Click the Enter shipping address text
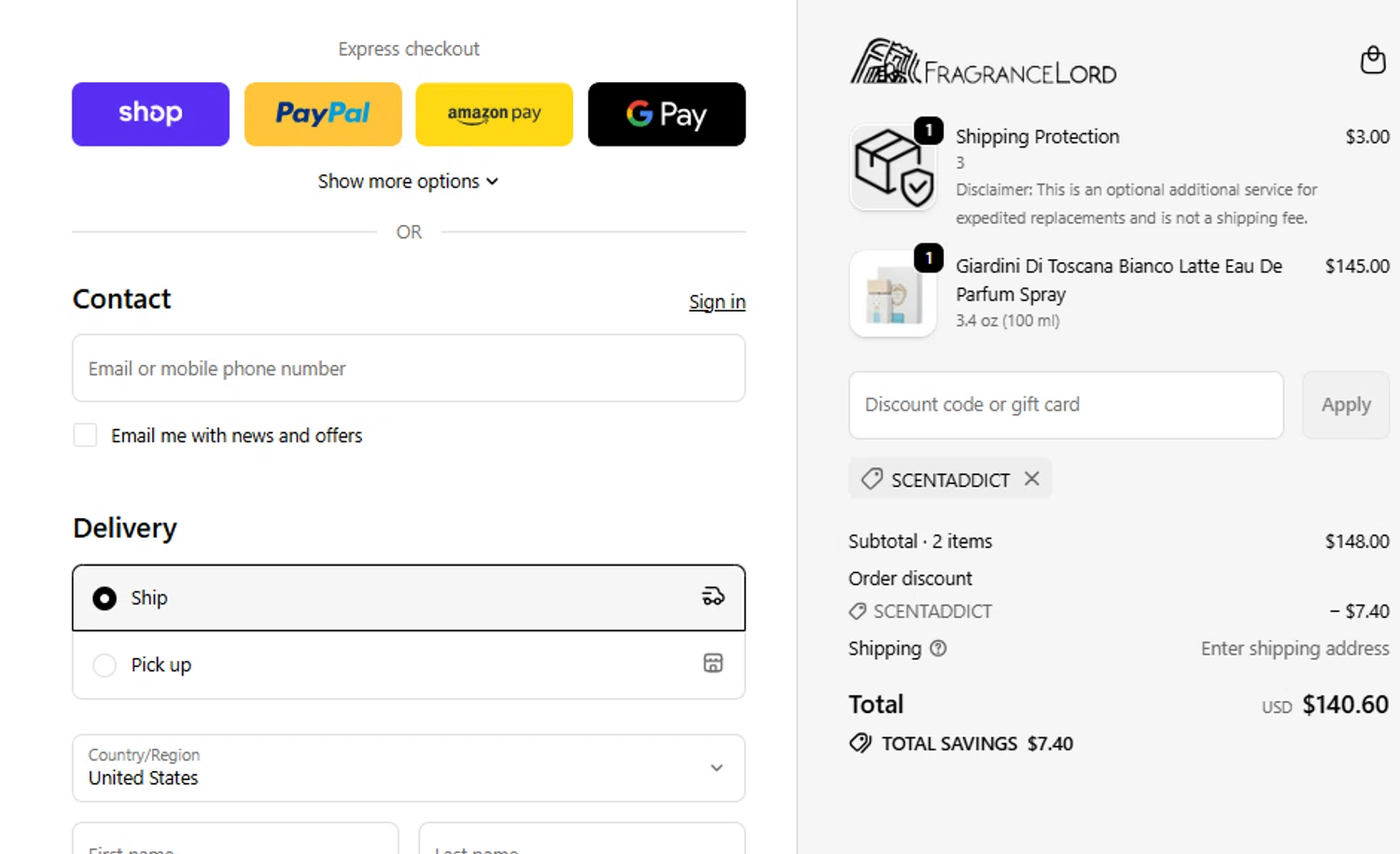Screen dimensions: 1400x854 point(1295,648)
